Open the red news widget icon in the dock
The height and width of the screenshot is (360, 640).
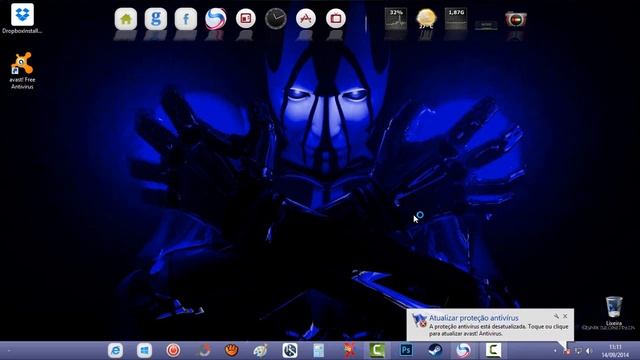(246, 18)
